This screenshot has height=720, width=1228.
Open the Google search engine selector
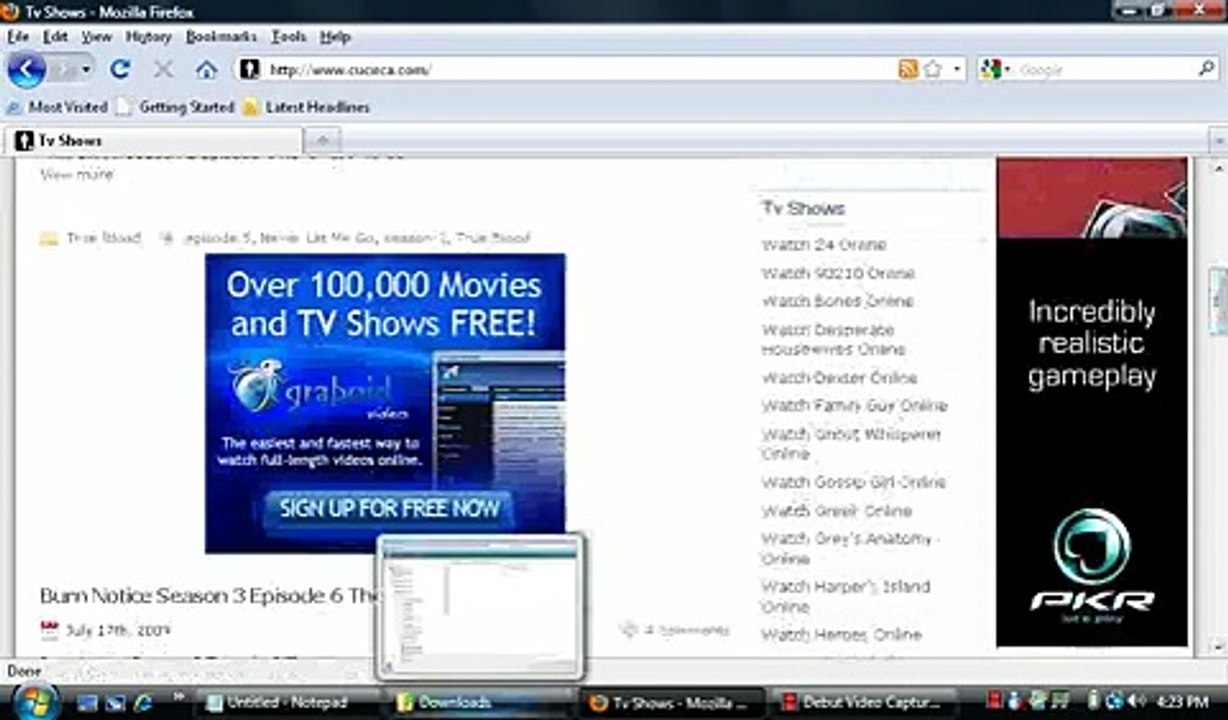[996, 69]
